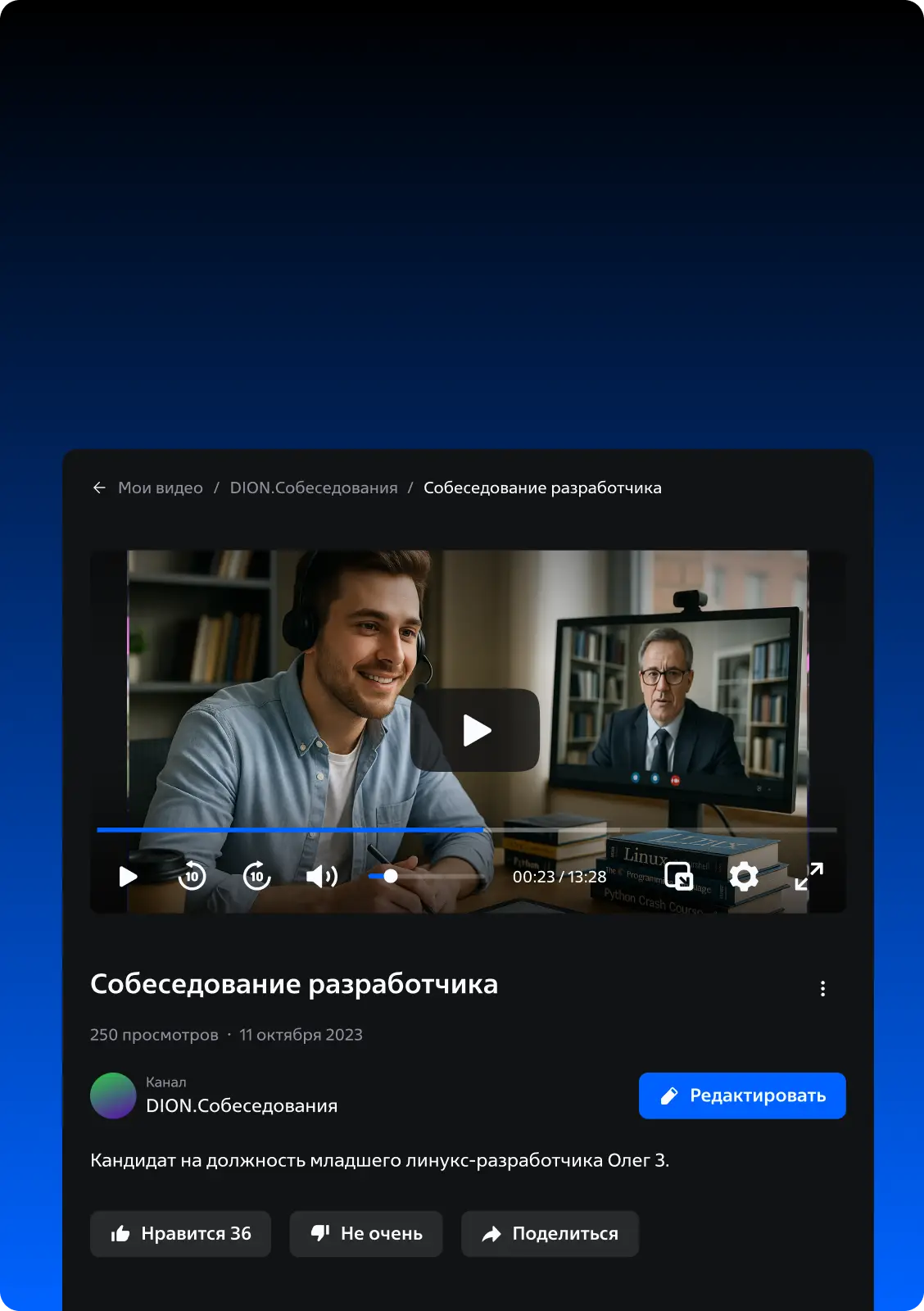Image resolution: width=924 pixels, height=1311 pixels.
Task: Enter fullscreen mode
Action: 809,877
